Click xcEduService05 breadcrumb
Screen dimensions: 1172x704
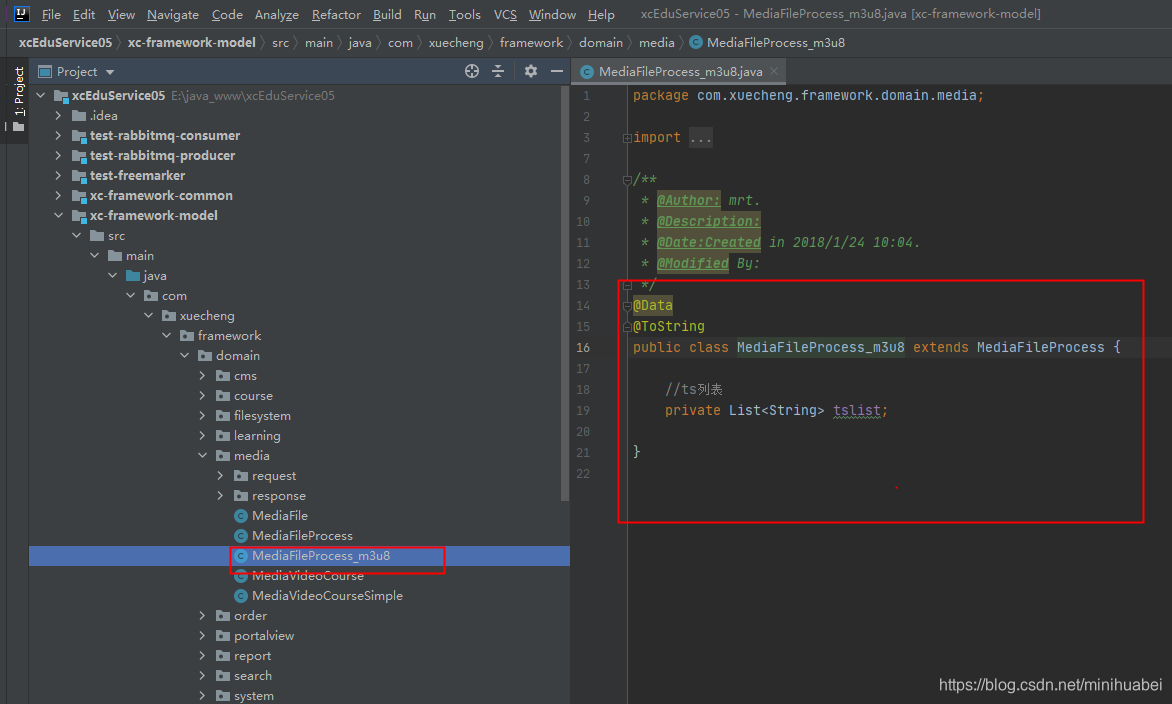coord(65,43)
